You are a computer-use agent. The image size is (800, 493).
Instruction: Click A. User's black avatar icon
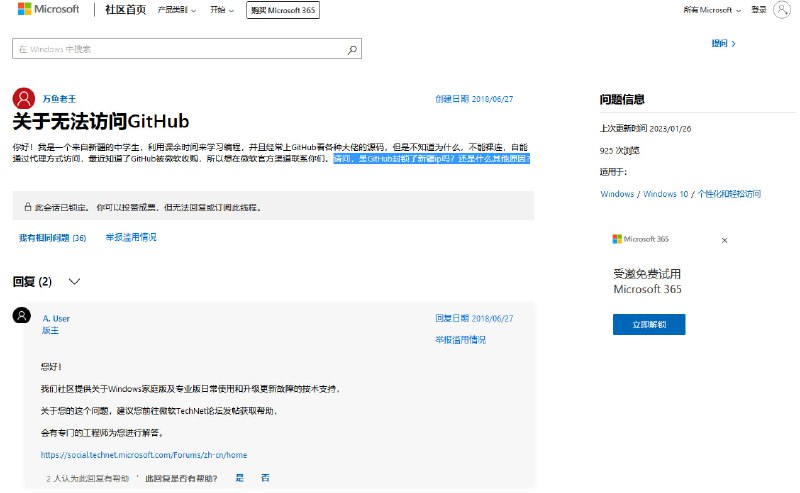coord(21,316)
